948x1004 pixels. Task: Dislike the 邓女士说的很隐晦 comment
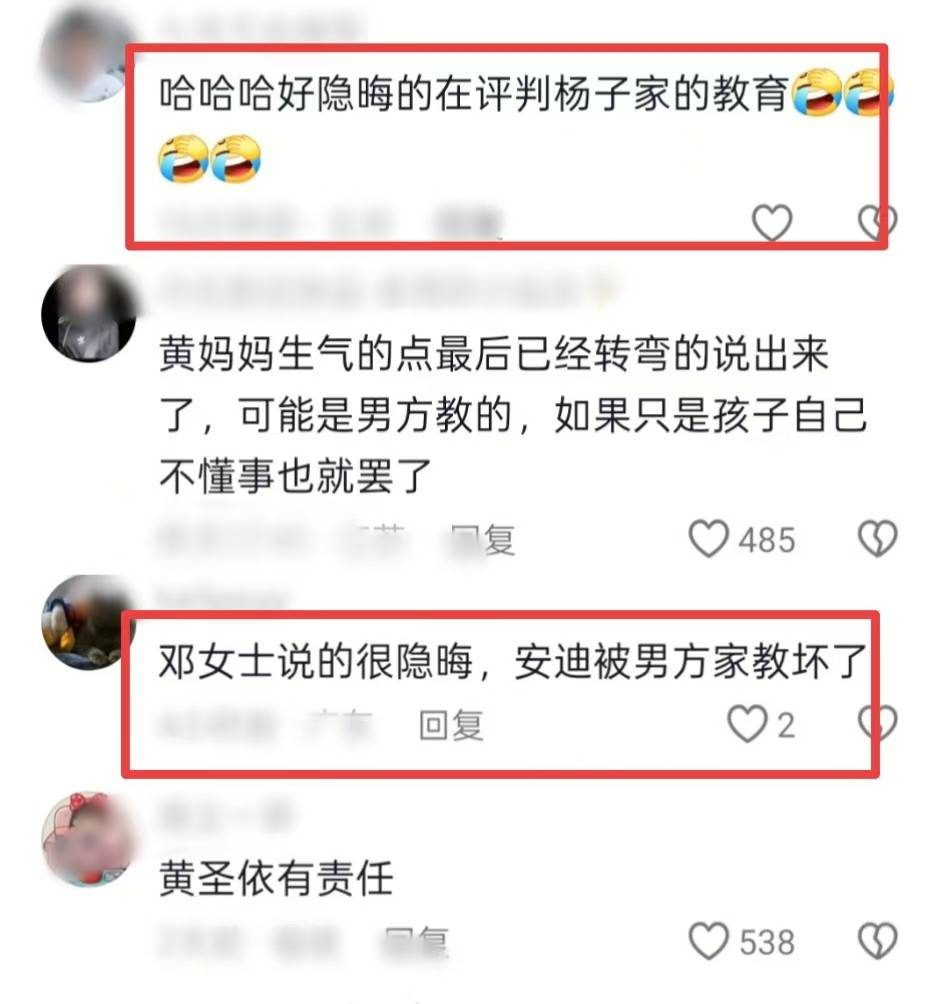coord(877,724)
